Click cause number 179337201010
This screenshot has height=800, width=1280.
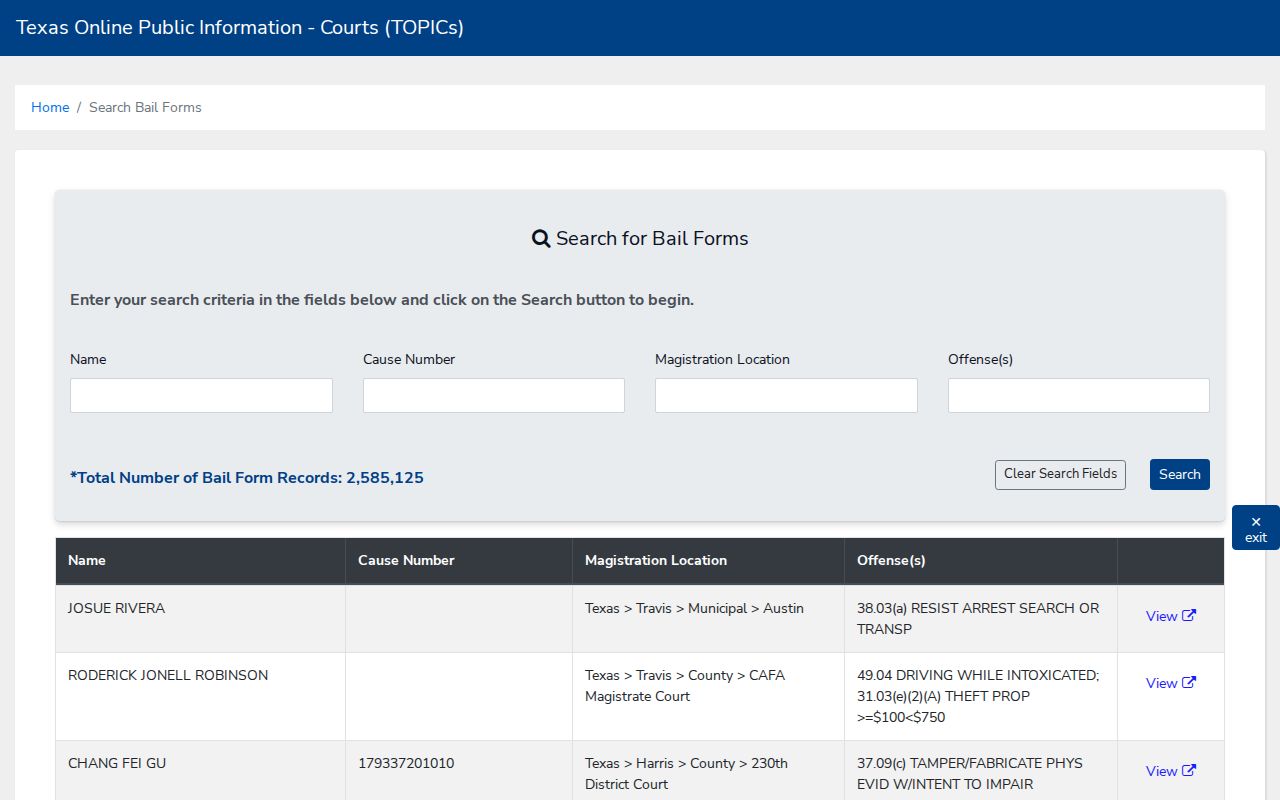click(x=406, y=763)
